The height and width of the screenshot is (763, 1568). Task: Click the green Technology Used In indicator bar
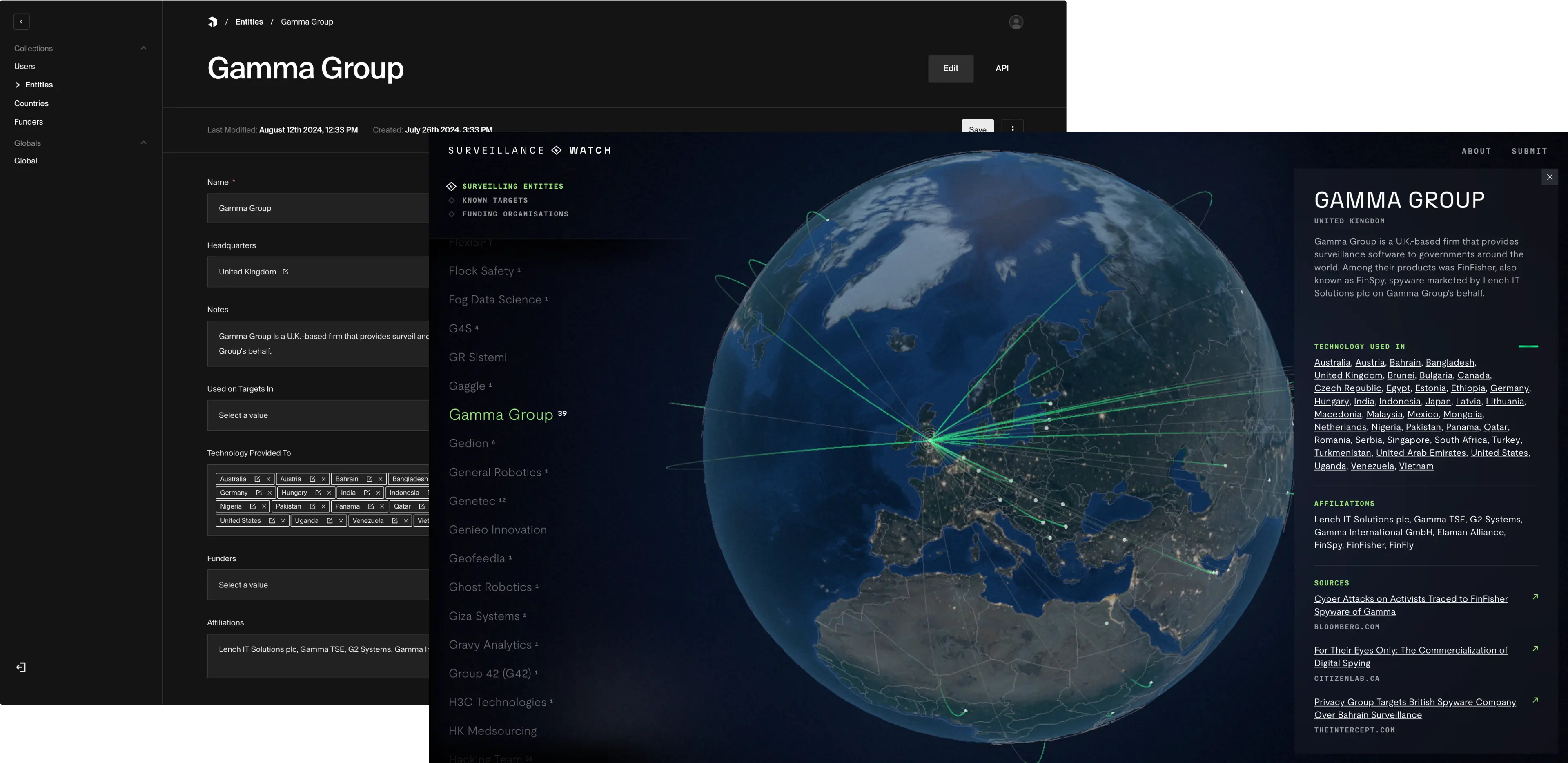pyautogui.click(x=1528, y=346)
